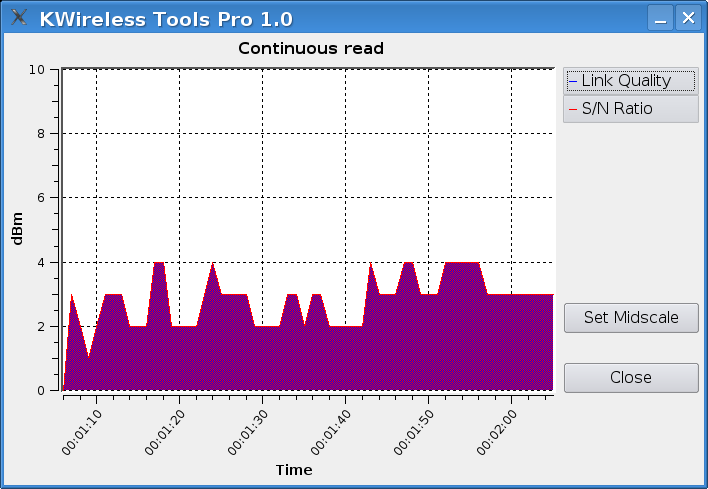Click the X application icon in title bar
This screenshot has height=489, width=708.
[19, 18]
